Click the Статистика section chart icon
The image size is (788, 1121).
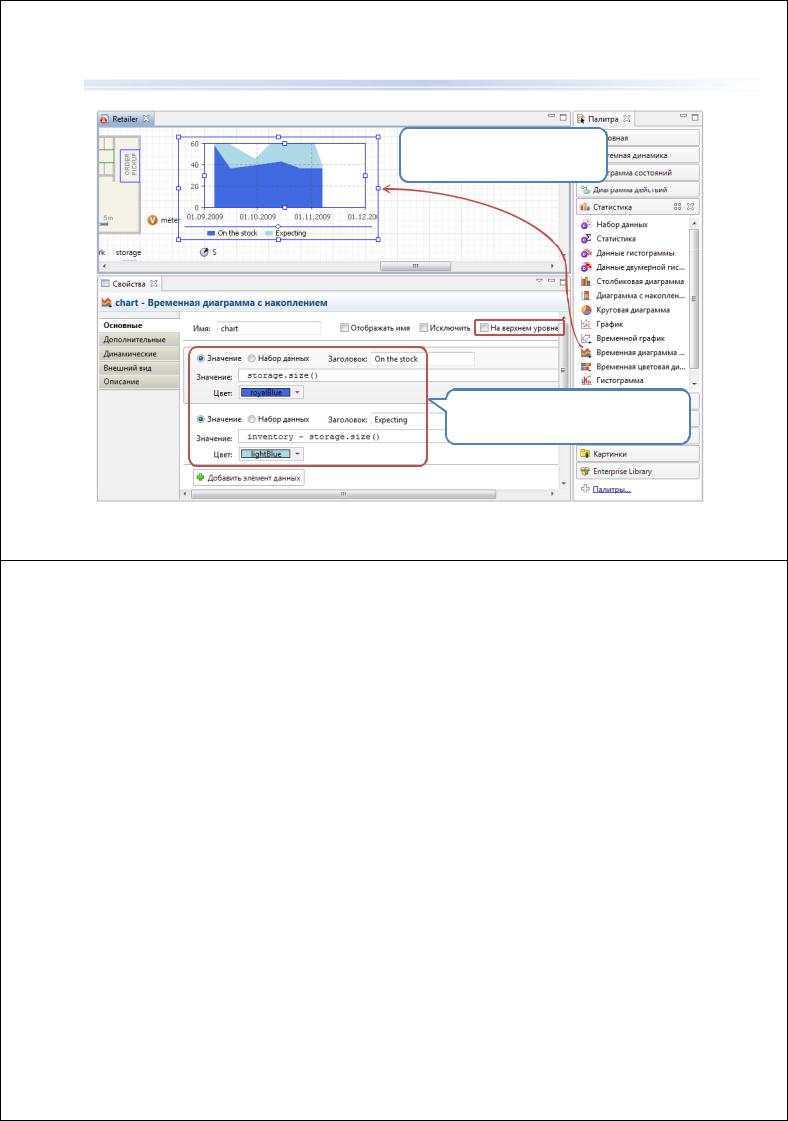pos(585,207)
